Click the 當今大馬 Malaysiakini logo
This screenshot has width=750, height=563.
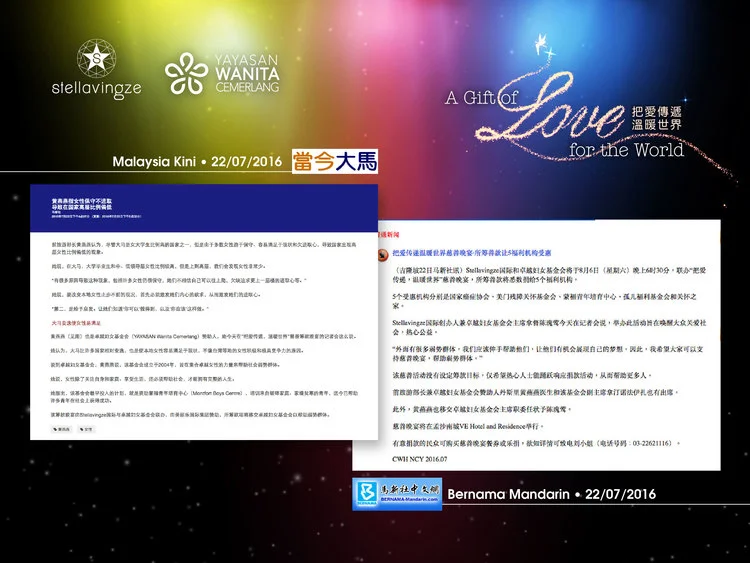[x=335, y=161]
